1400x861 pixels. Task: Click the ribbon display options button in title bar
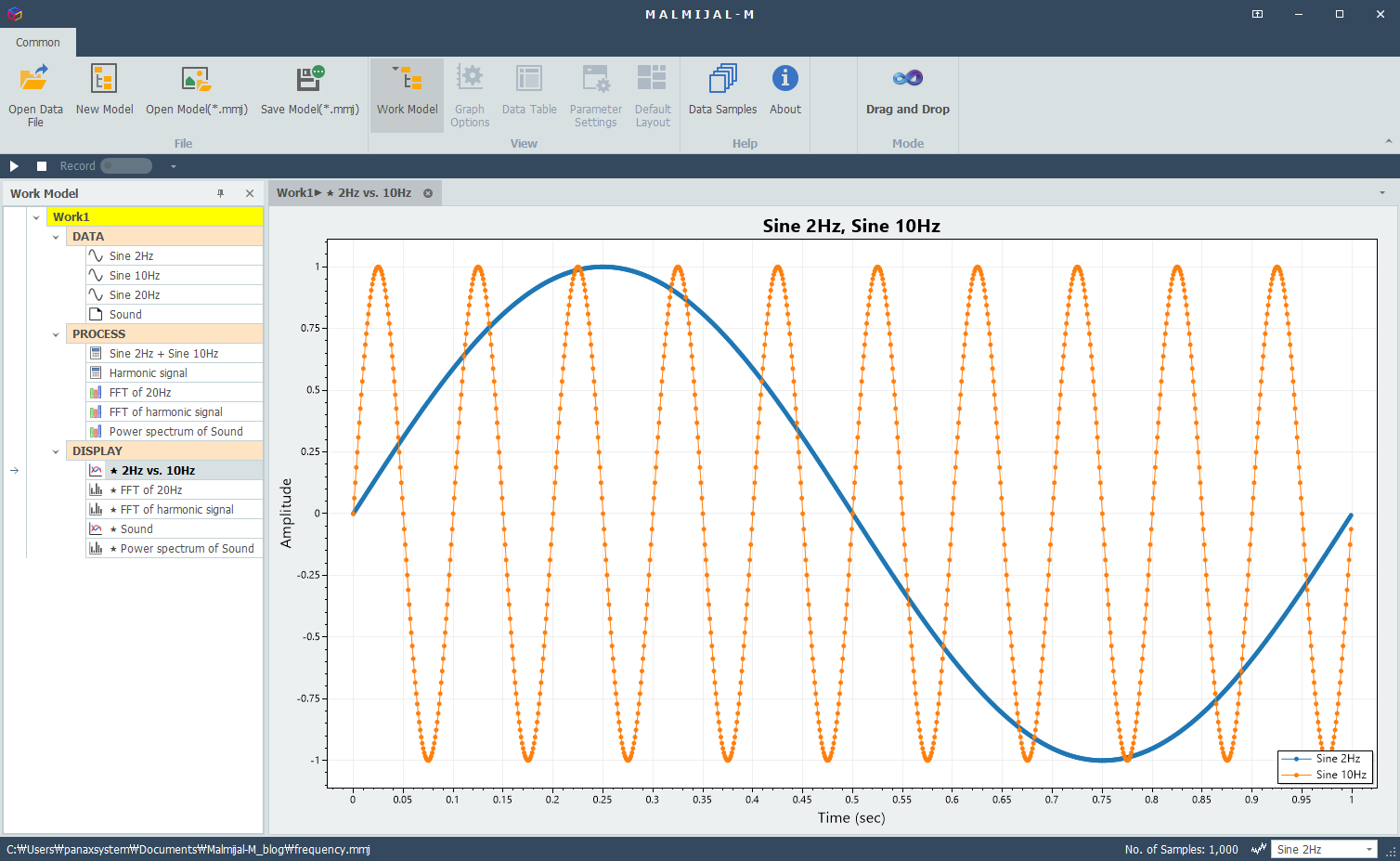pyautogui.click(x=1257, y=14)
